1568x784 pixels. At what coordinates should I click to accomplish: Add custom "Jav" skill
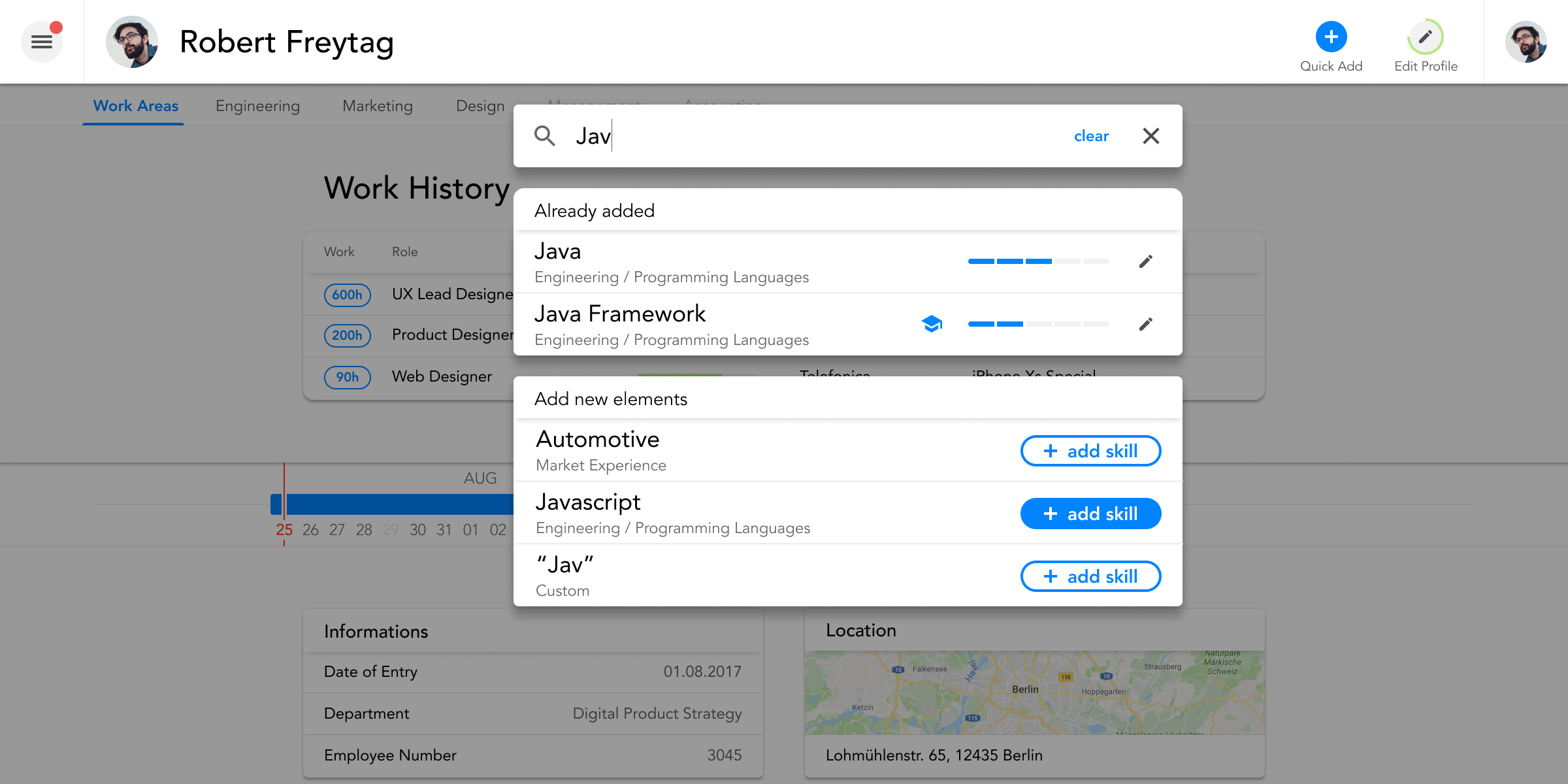[1090, 576]
